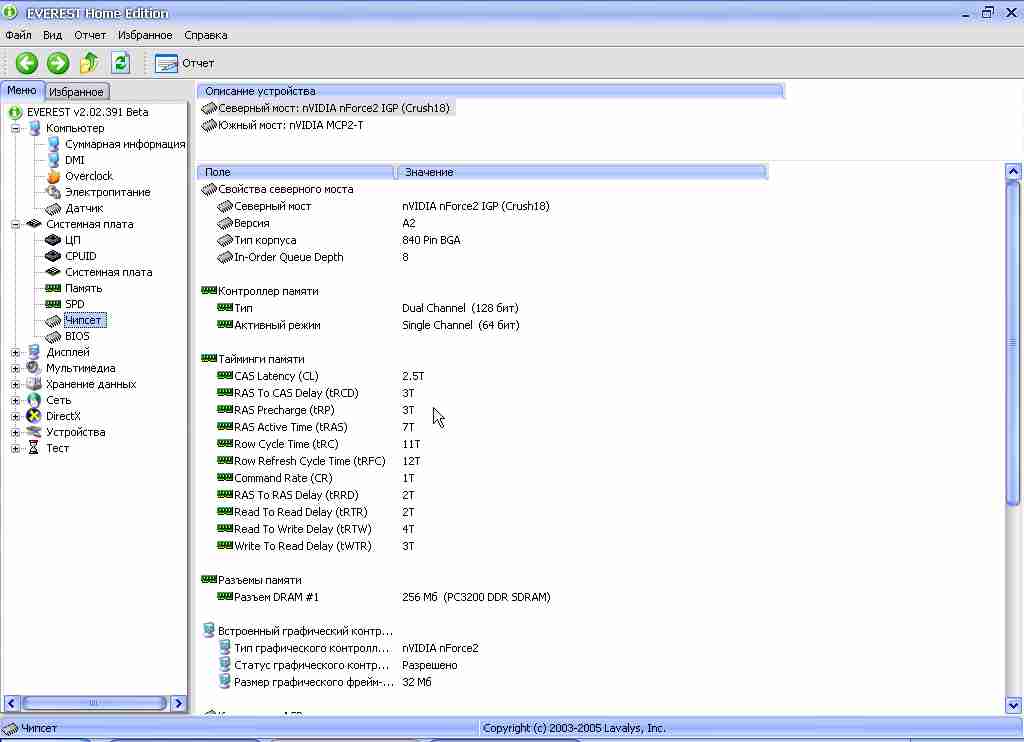
Task: Click the Хранение данных icon
Action: [33, 384]
